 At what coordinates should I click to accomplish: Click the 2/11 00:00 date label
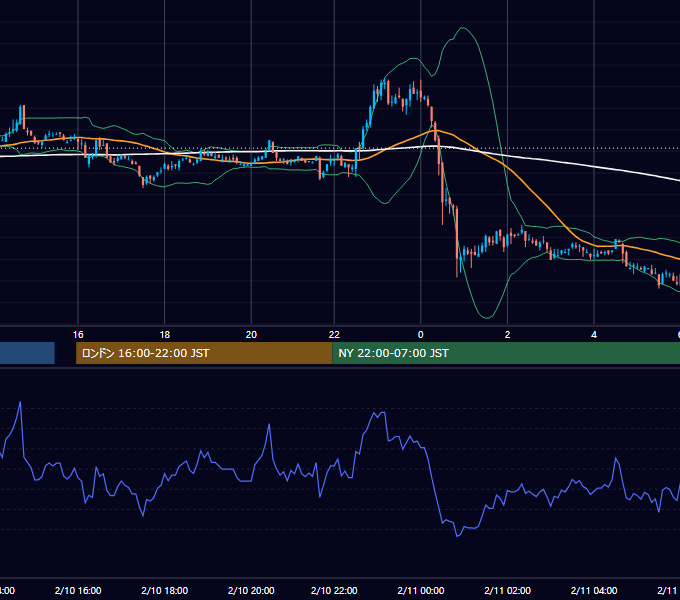421,590
